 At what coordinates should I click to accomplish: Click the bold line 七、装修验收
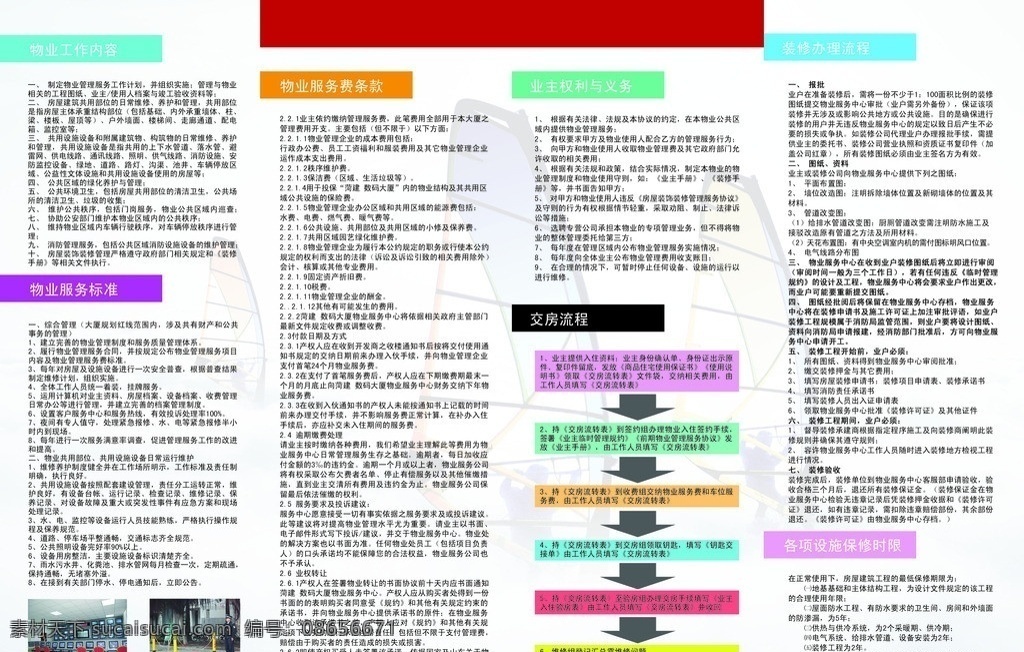pos(814,470)
